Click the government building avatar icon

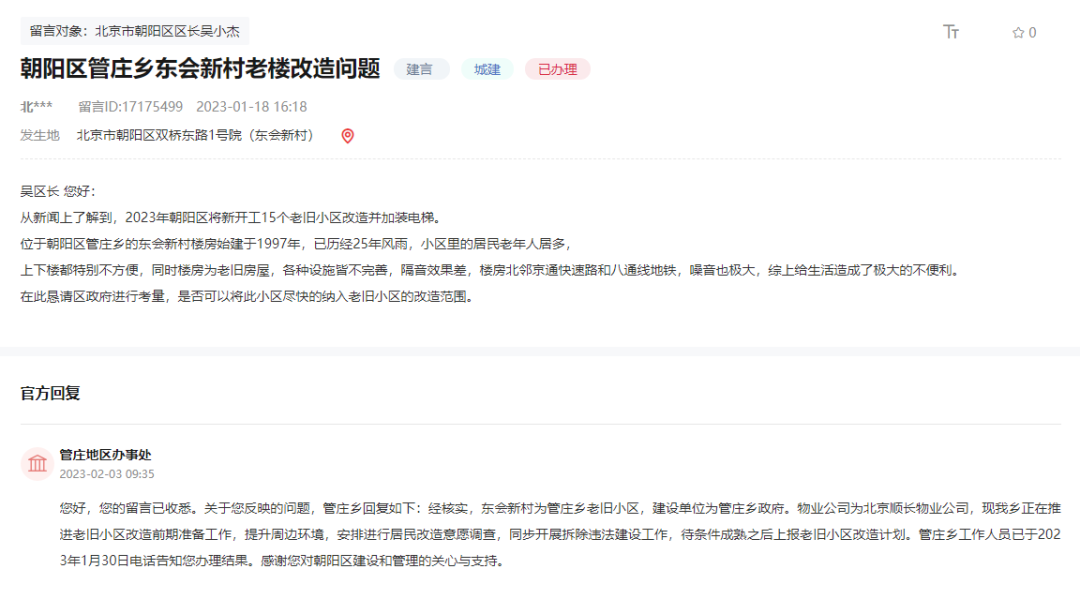[x=38, y=463]
